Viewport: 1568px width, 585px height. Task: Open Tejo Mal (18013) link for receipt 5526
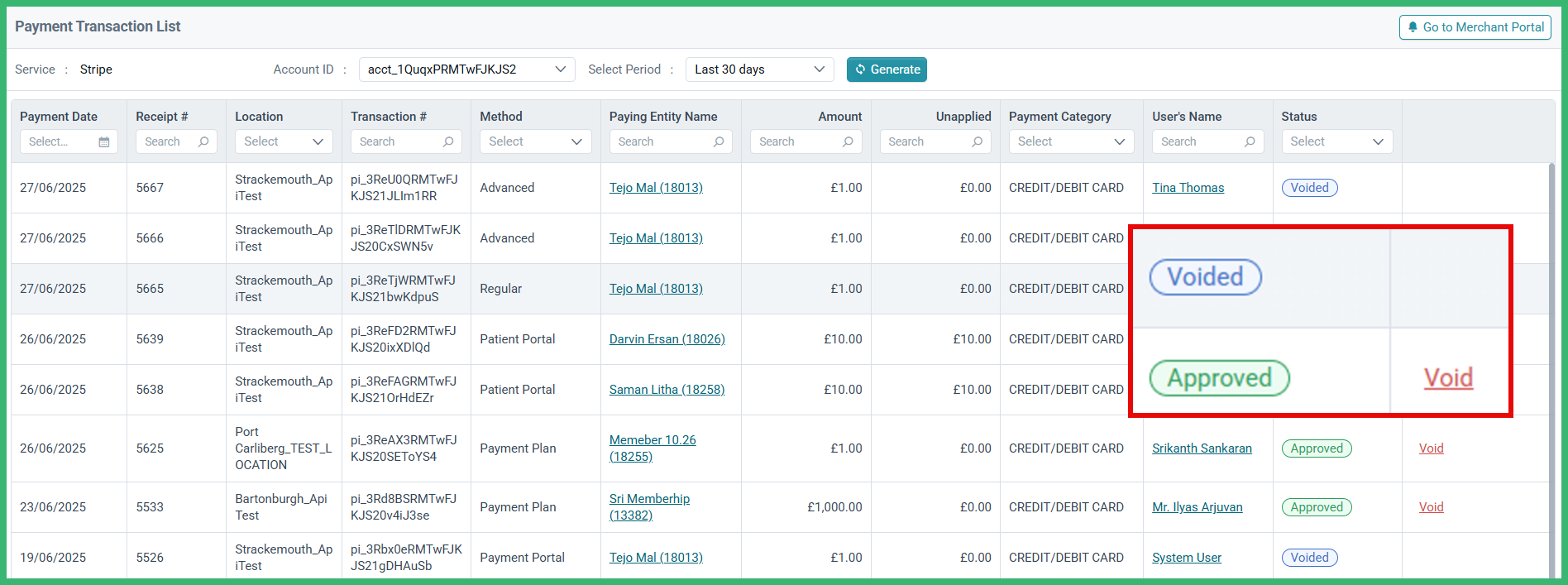coord(656,558)
